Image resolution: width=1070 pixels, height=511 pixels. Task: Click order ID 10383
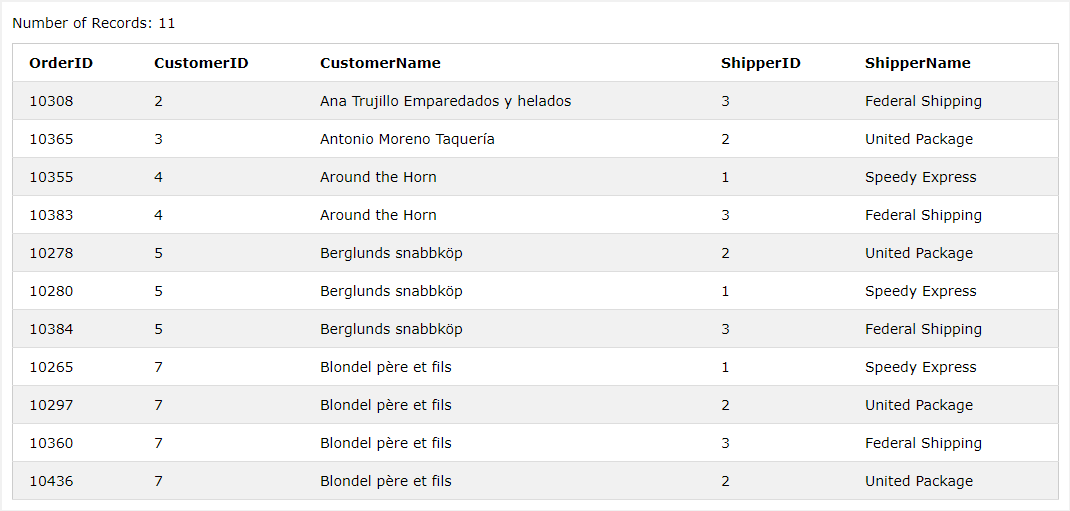pos(51,215)
